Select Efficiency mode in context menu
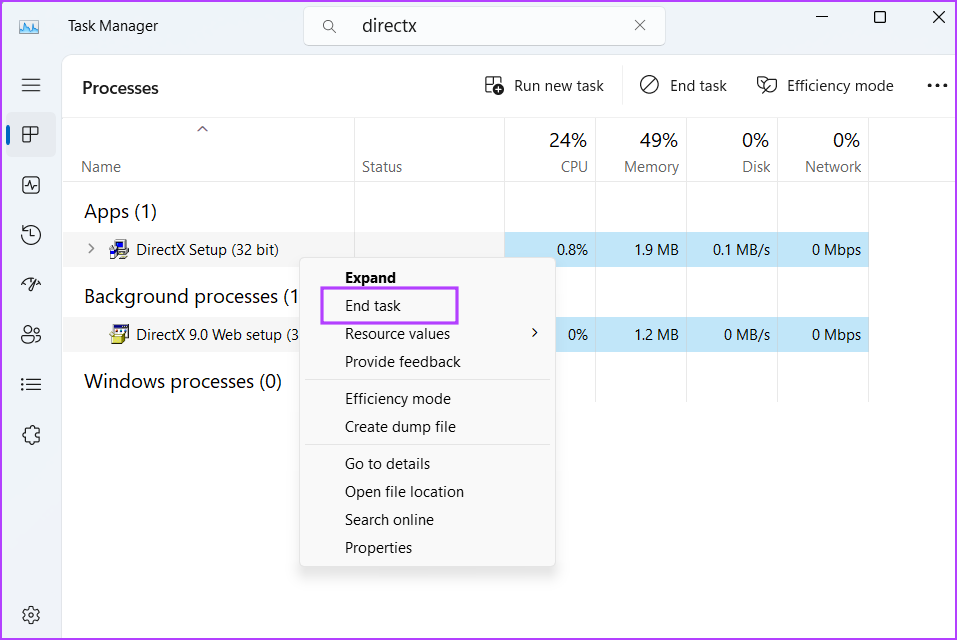This screenshot has width=957, height=640. click(x=397, y=398)
